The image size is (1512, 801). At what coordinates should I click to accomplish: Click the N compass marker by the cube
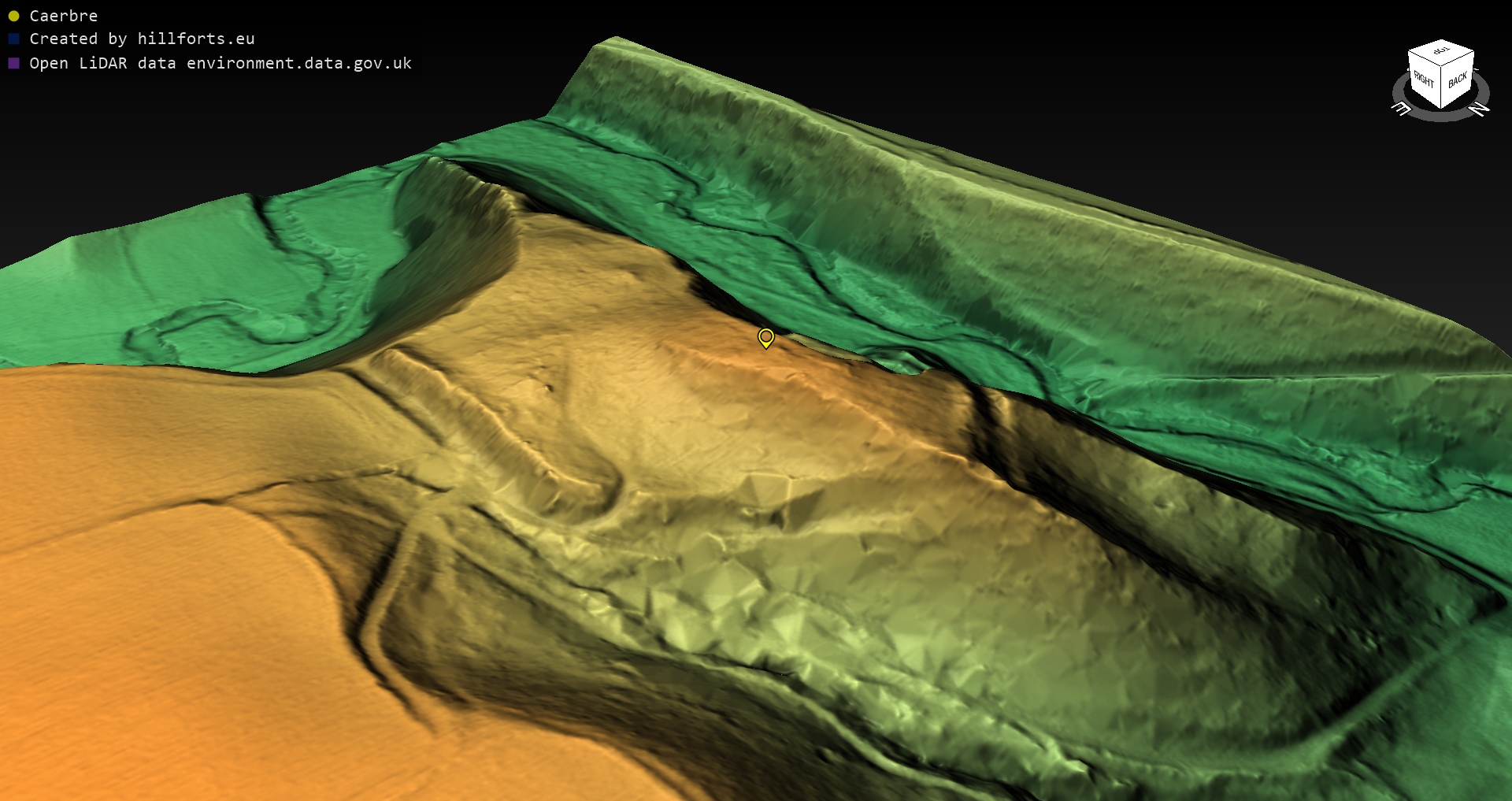(1480, 109)
